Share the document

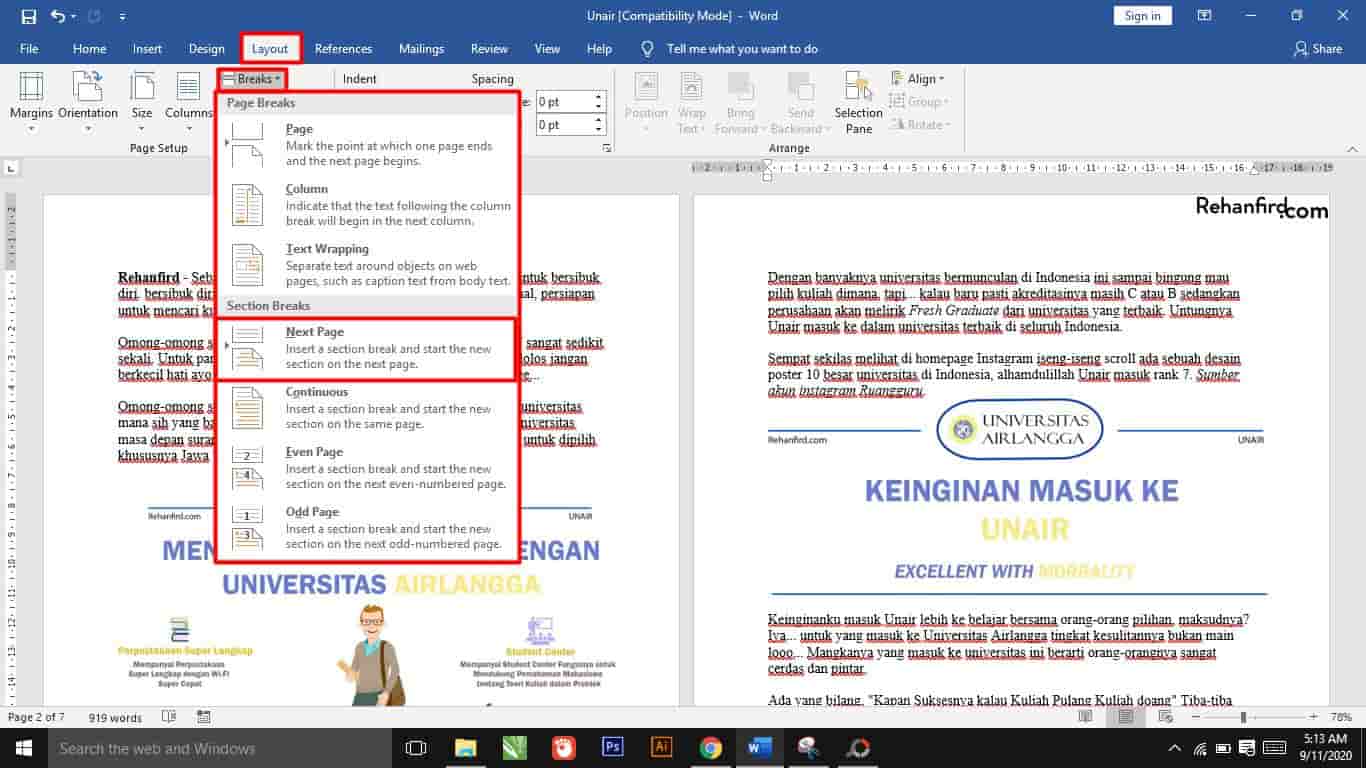[x=1317, y=48]
